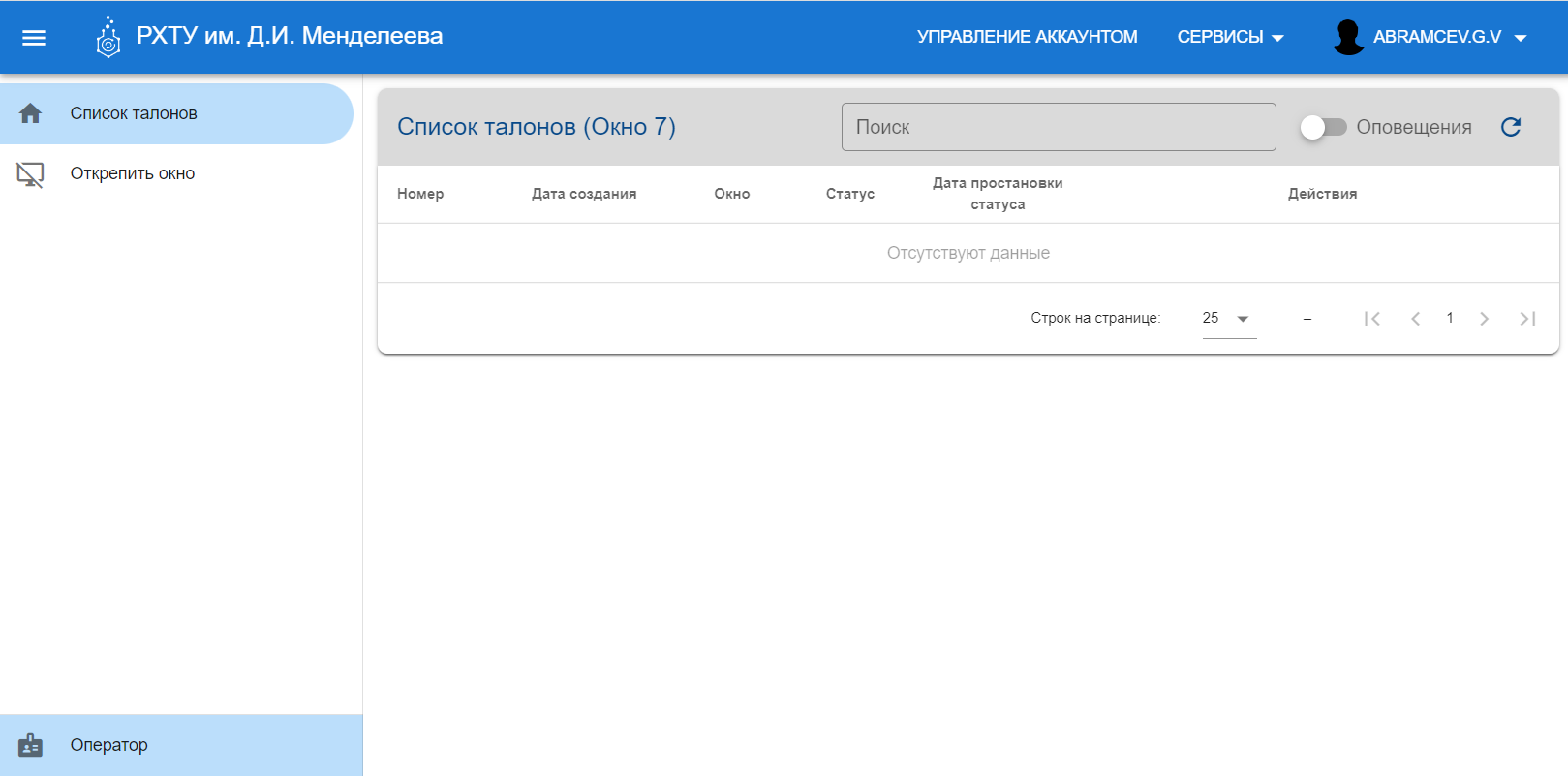Open Управление аккаунтом link
The height and width of the screenshot is (776, 1568).
pyautogui.click(x=1027, y=37)
